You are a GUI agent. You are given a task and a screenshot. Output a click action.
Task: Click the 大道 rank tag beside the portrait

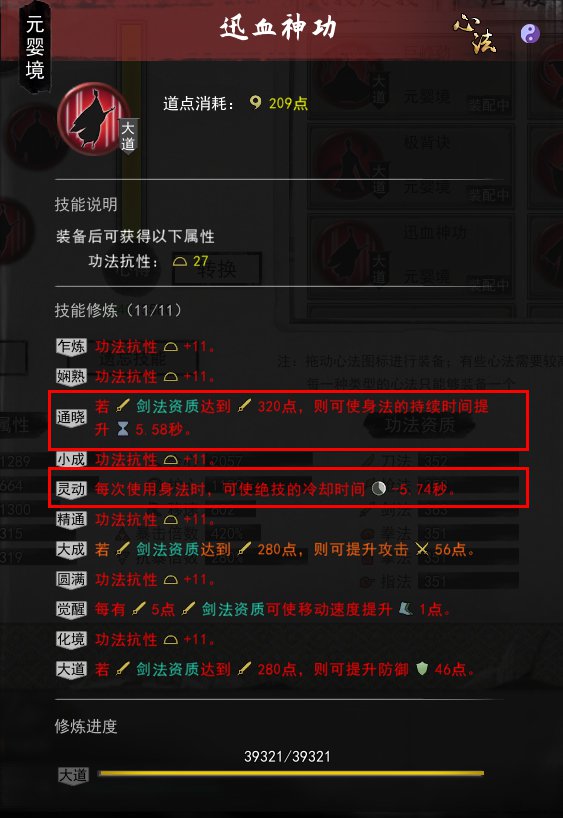click(128, 137)
